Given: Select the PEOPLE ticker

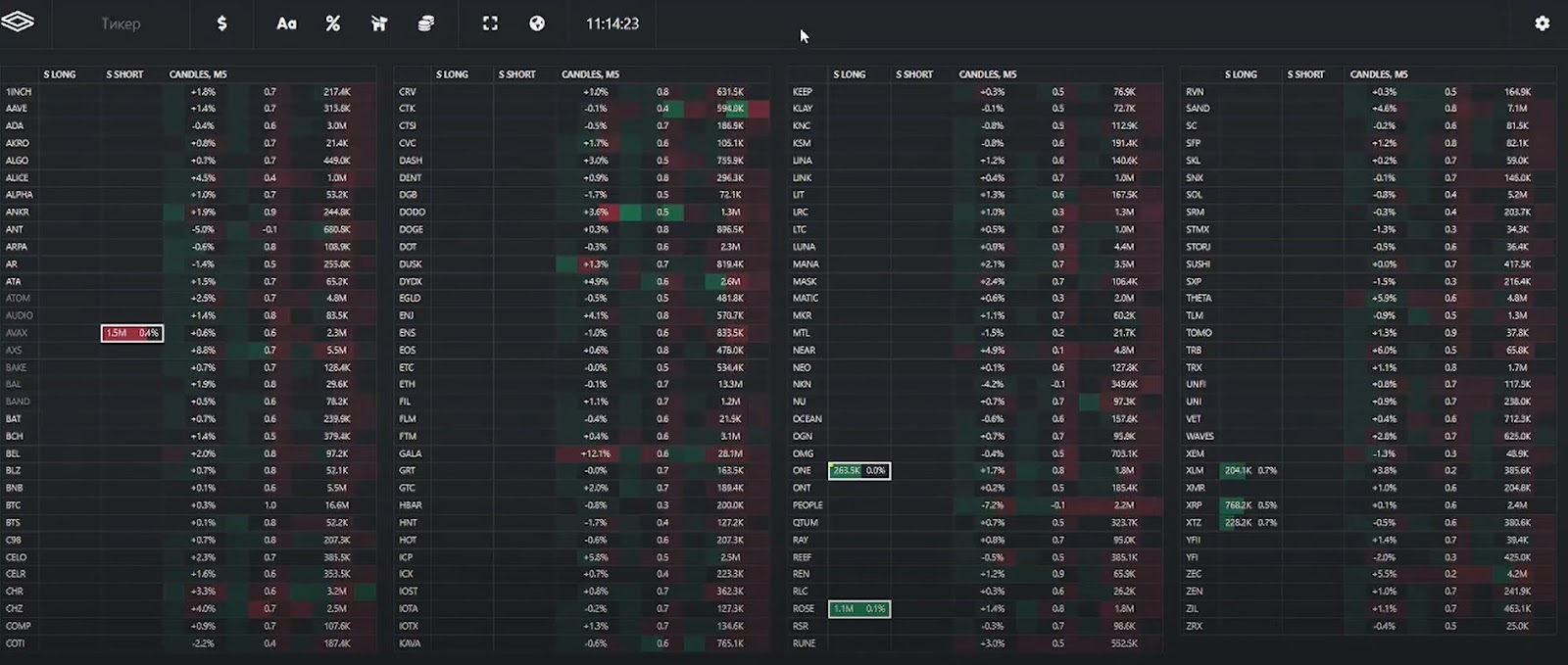Looking at the screenshot, I should tap(808, 505).
